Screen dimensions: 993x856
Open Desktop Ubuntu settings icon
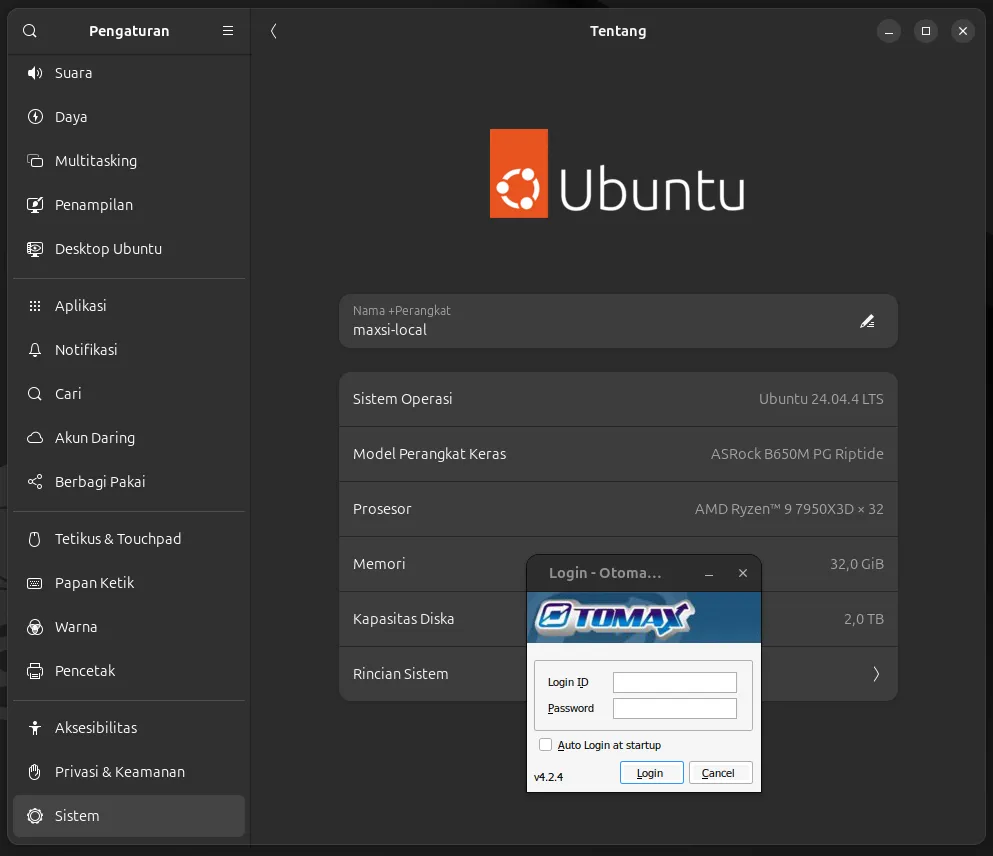35,249
